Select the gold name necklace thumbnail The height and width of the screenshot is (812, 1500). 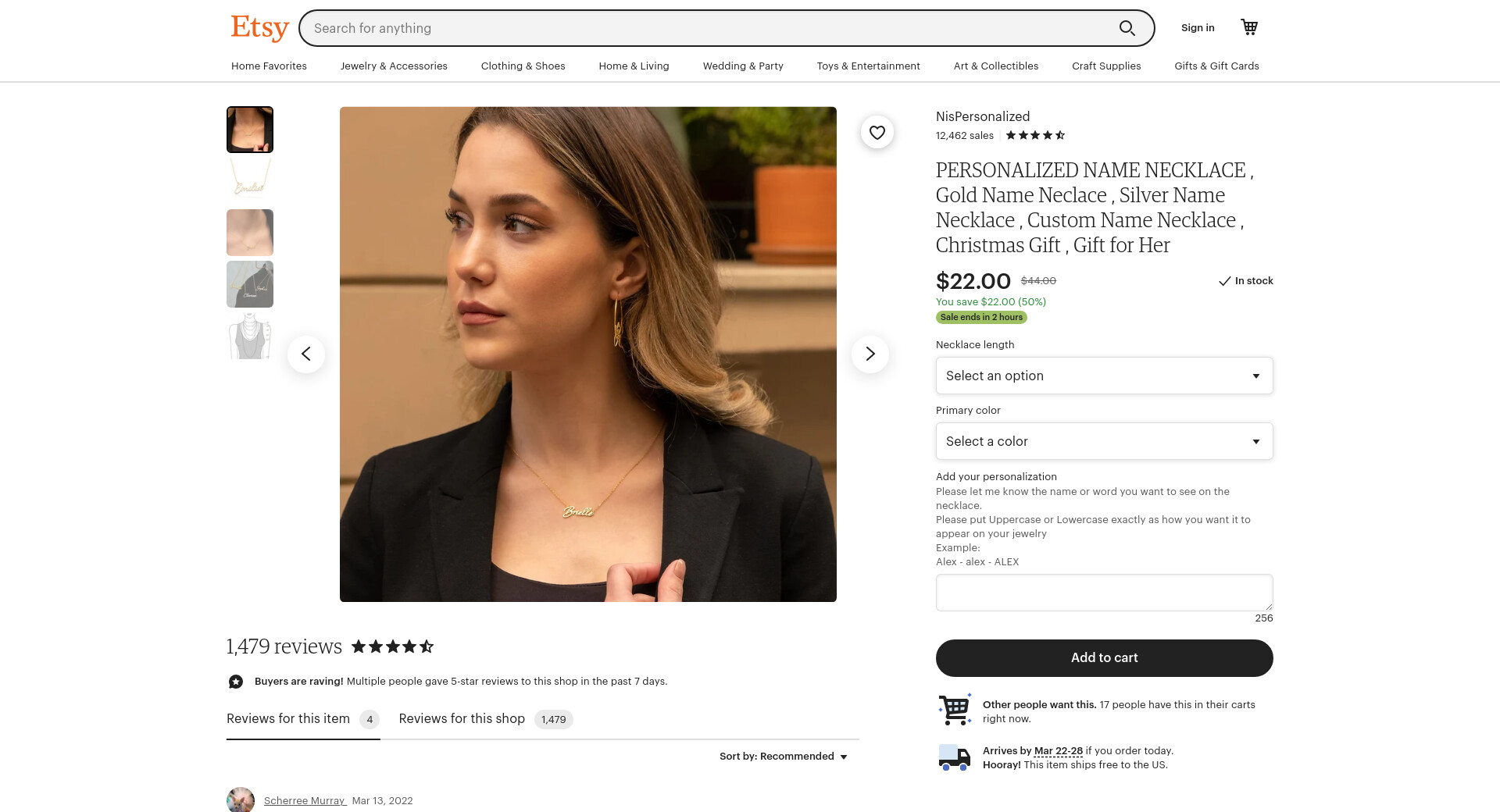[x=250, y=181]
